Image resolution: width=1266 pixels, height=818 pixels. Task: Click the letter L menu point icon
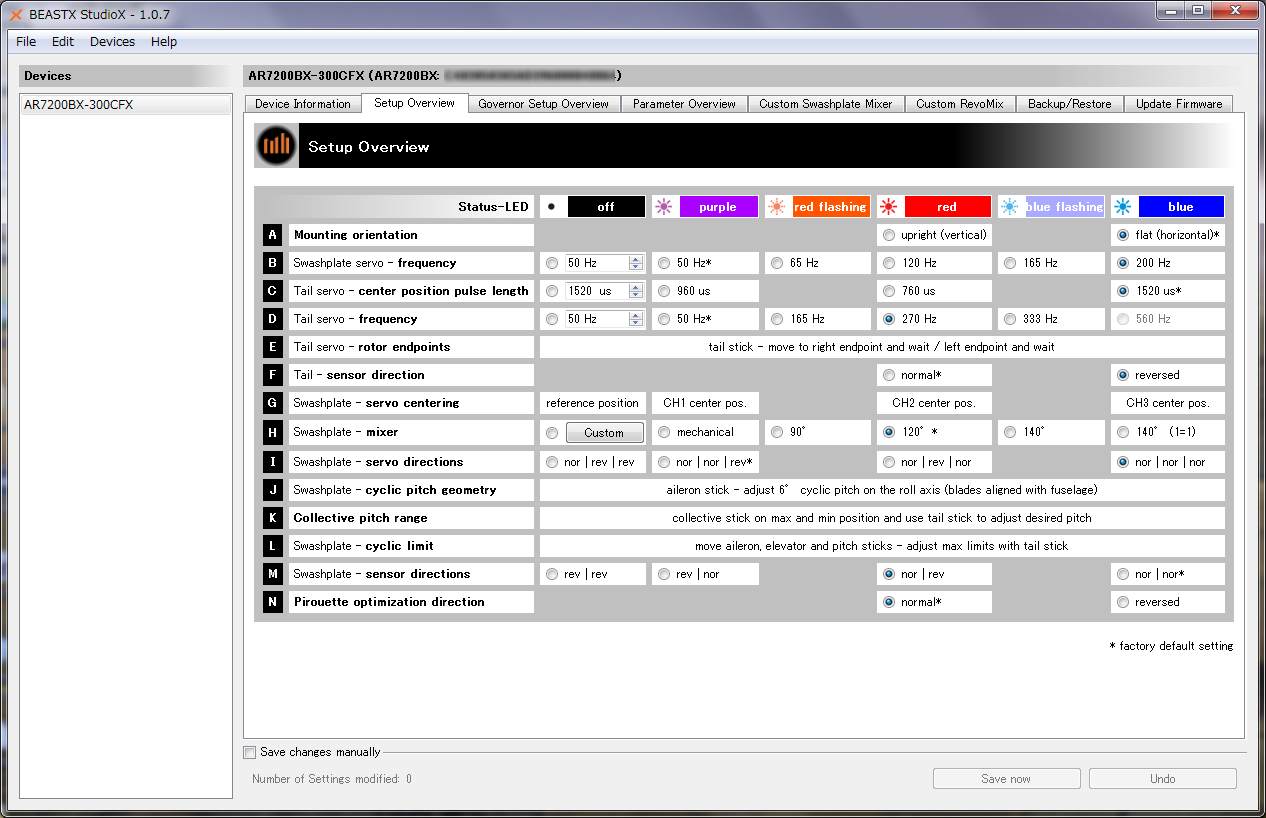(x=273, y=546)
